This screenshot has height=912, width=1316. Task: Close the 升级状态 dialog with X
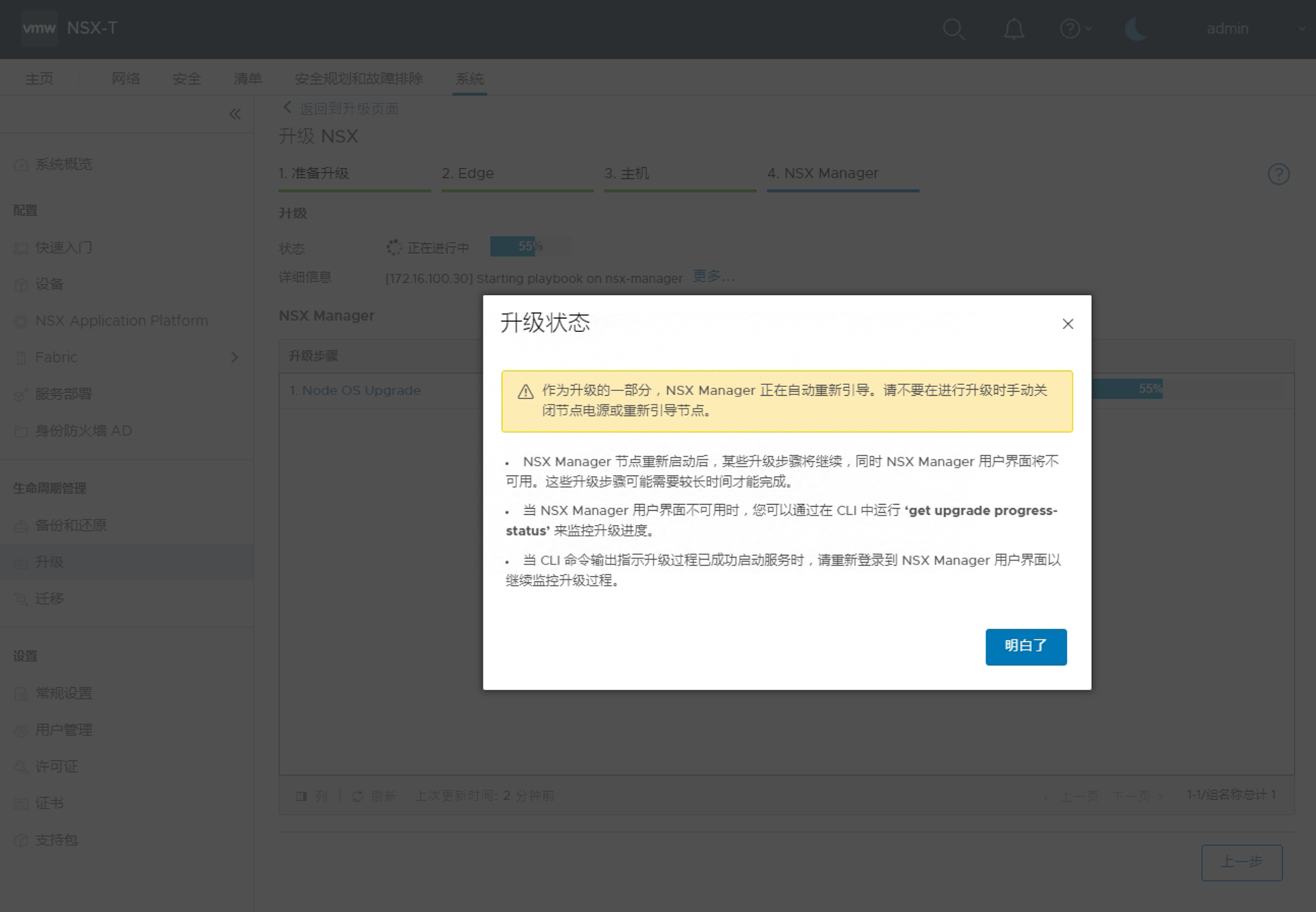[1067, 324]
